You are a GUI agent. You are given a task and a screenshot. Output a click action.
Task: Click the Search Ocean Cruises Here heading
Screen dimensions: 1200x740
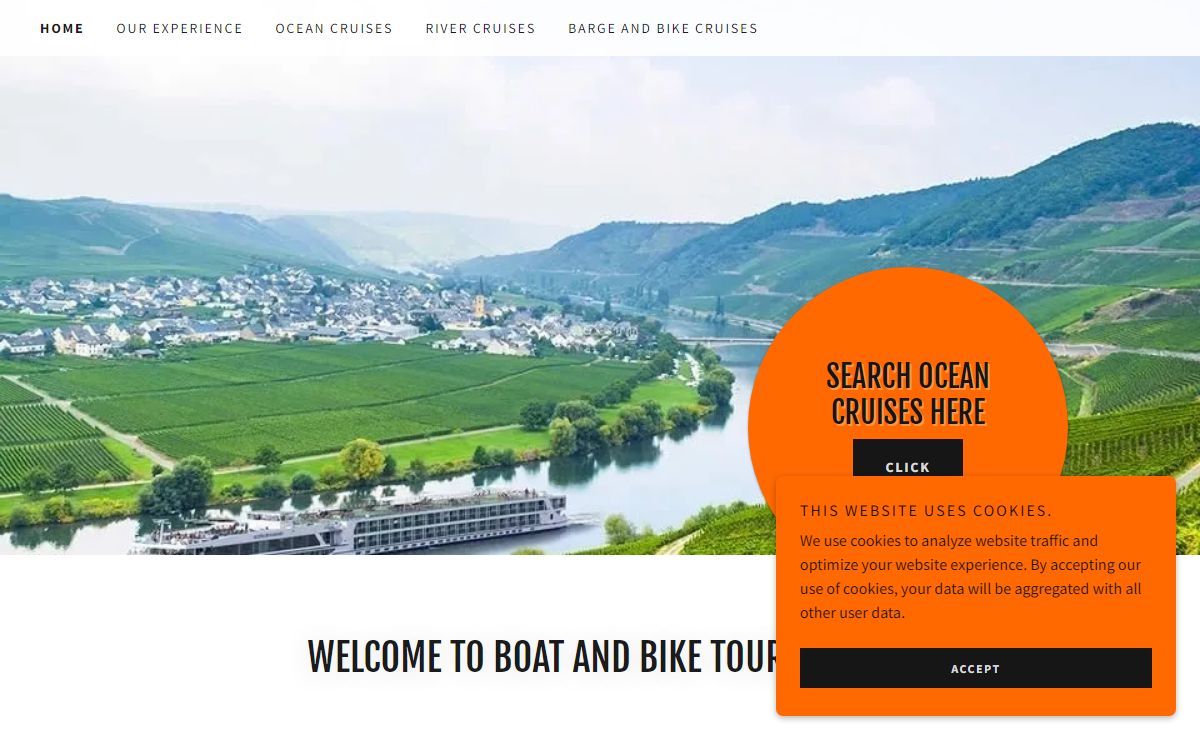908,394
